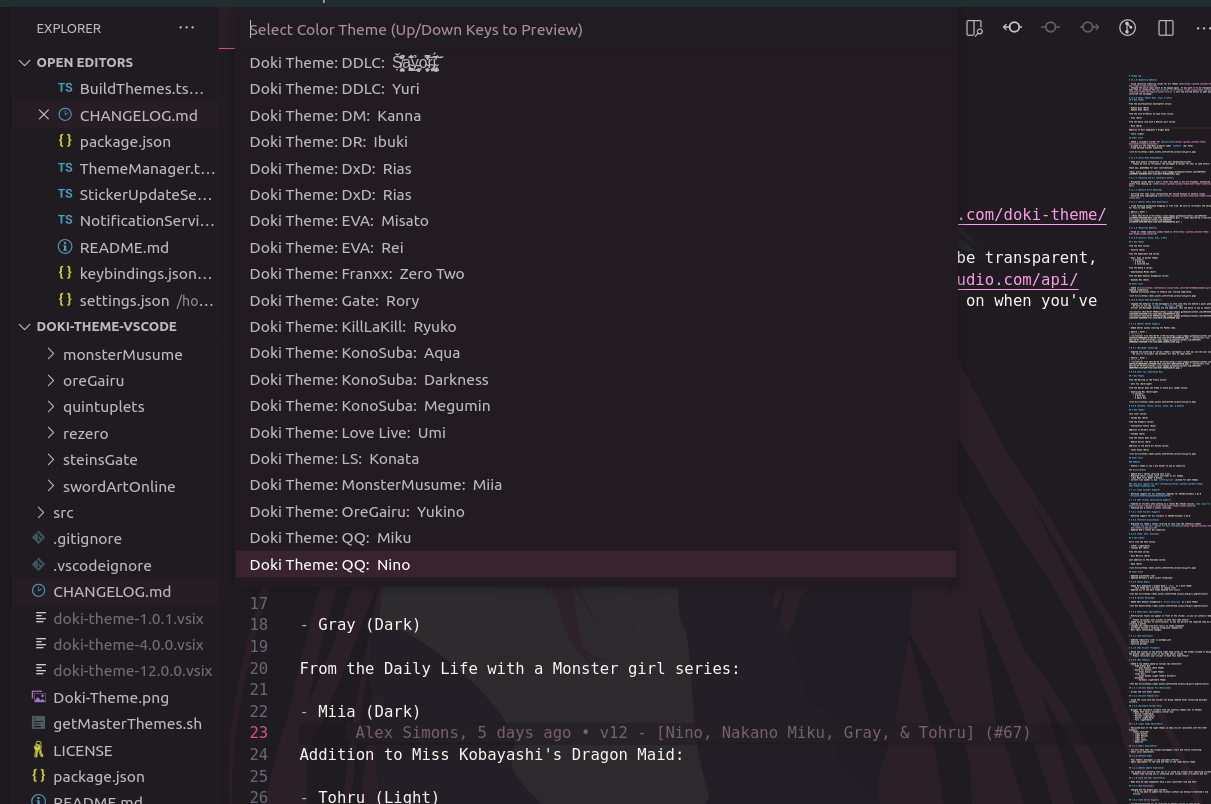Viewport: 1211px width, 804px height.
Task: Click image icon beside Doki-Theme.png
Action: [x=39, y=697]
